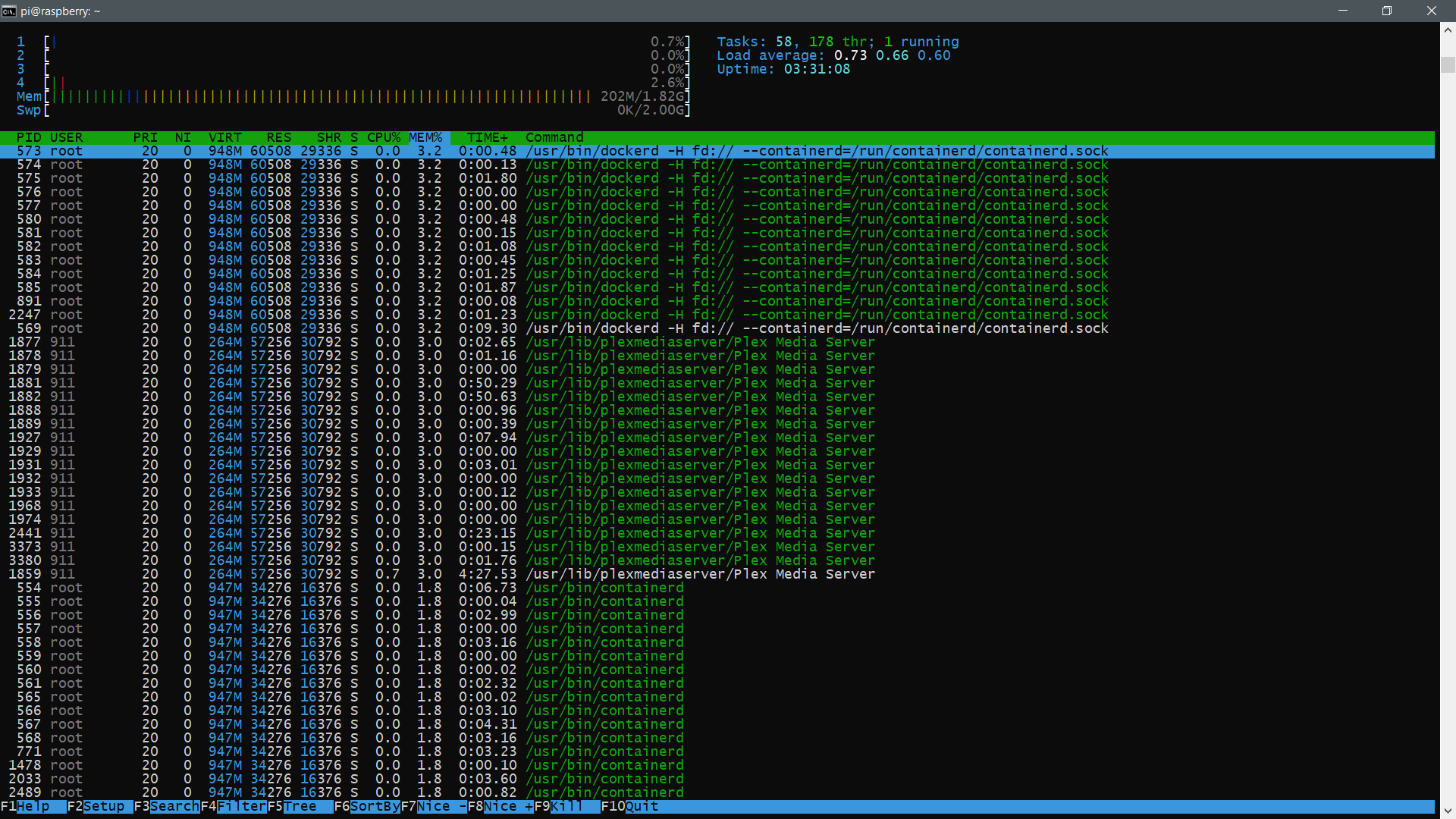This screenshot has height=819, width=1456.
Task: Select the containerd row with PID 554
Action: [x=717, y=588]
